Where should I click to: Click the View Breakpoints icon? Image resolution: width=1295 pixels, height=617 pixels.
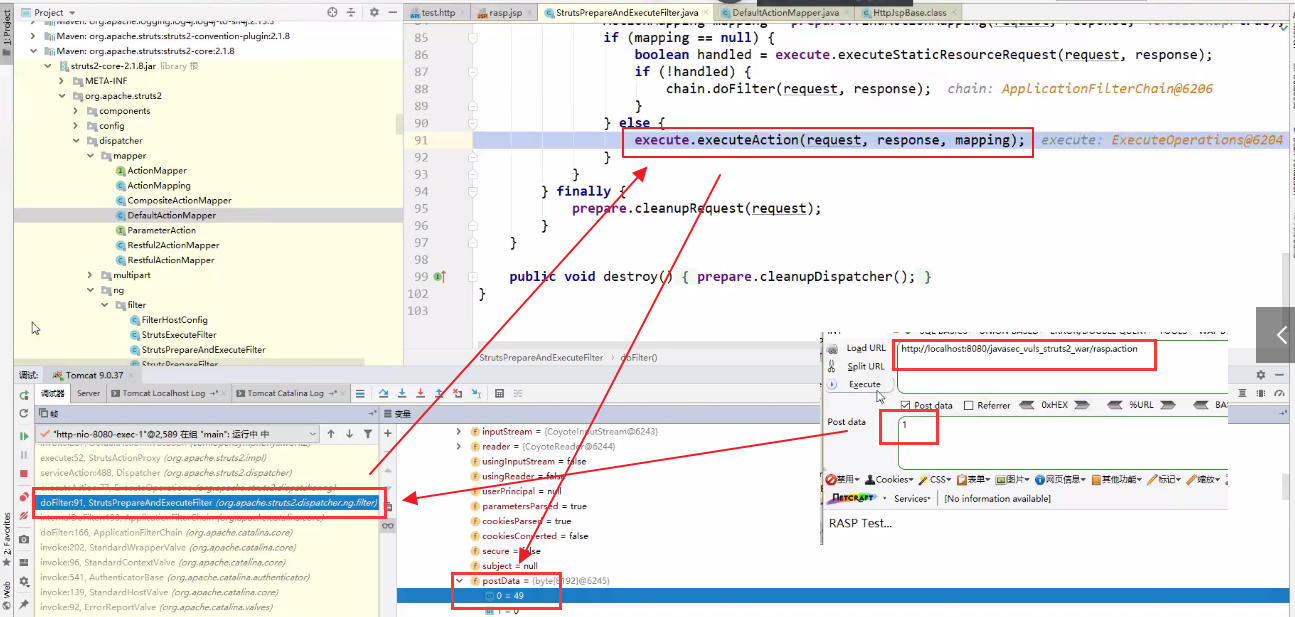click(x=23, y=497)
